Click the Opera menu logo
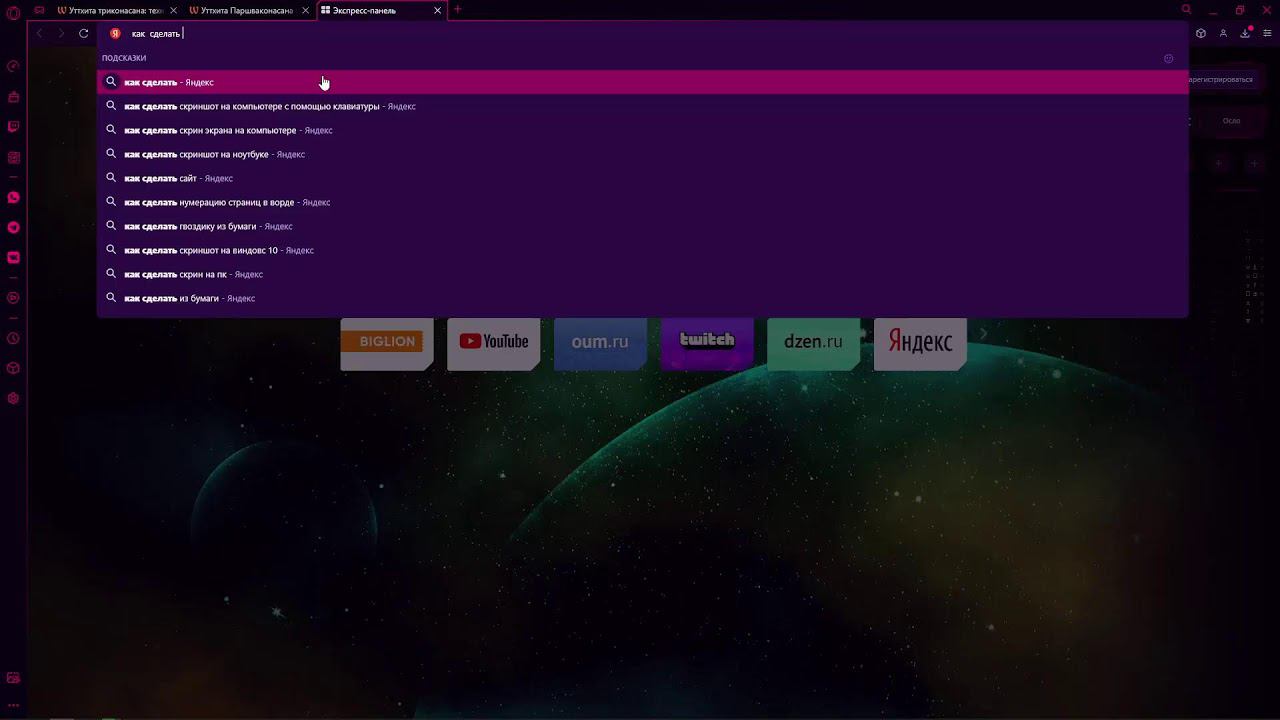 pyautogui.click(x=13, y=13)
